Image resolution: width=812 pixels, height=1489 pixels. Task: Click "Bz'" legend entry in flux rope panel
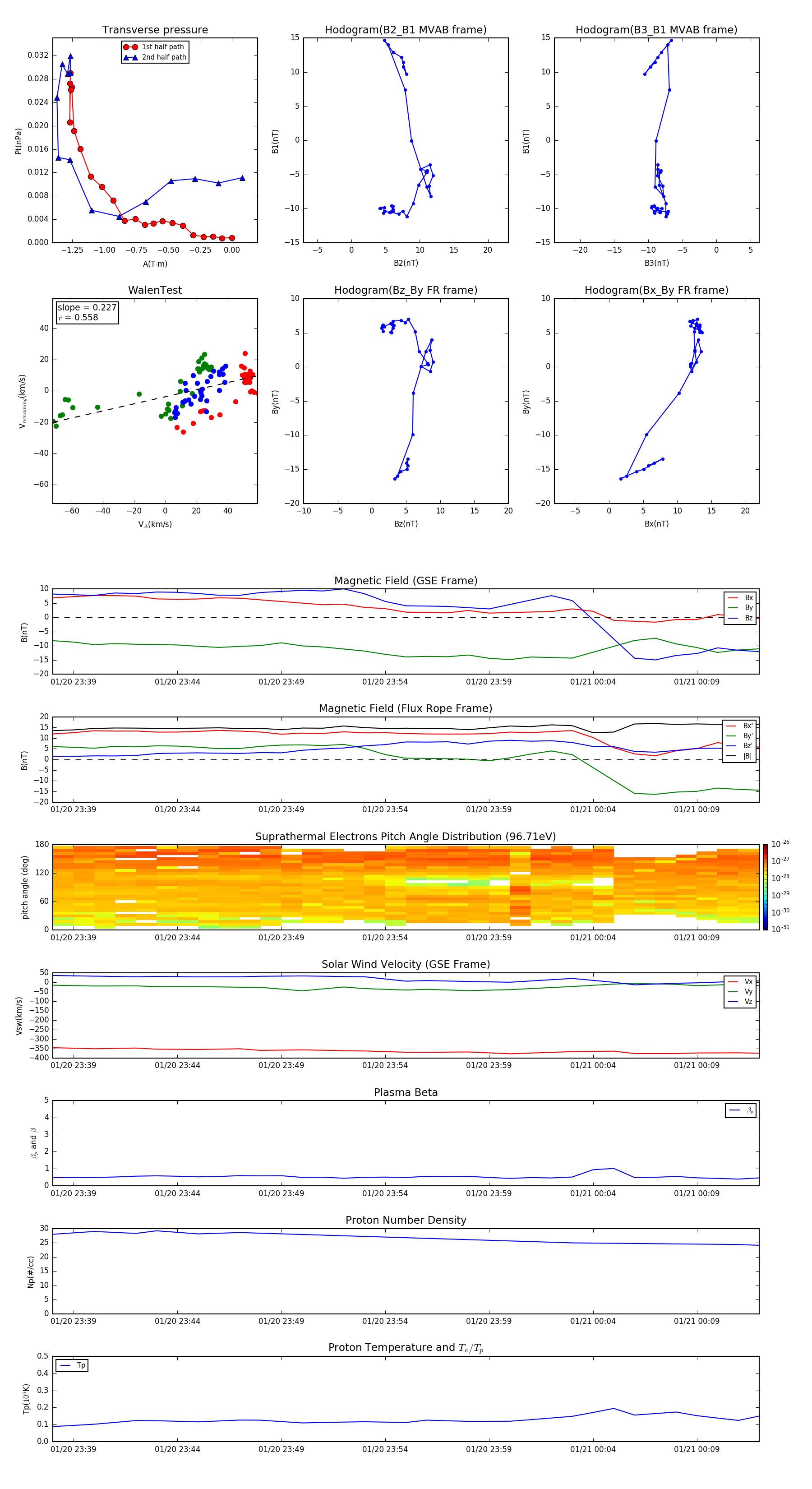click(x=740, y=746)
